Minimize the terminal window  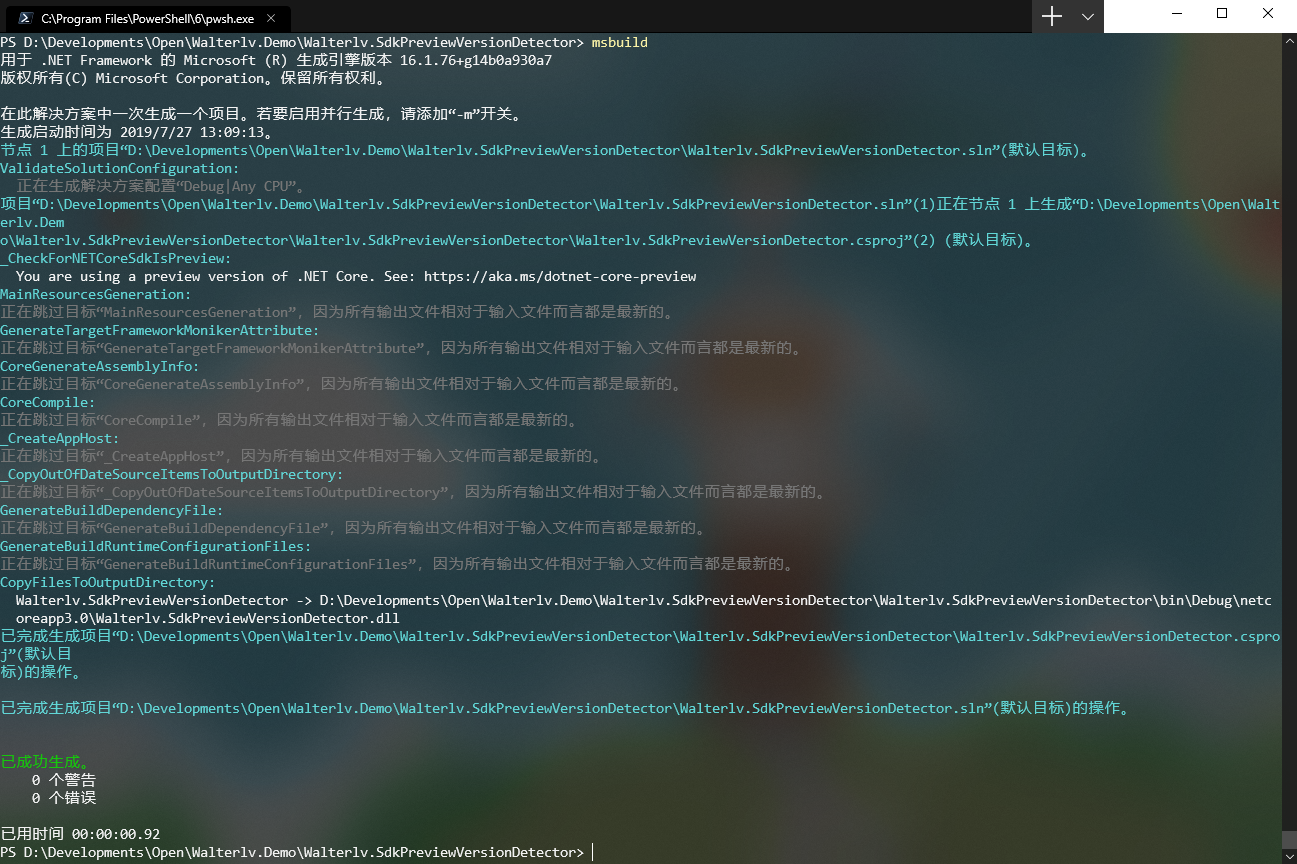click(1174, 14)
